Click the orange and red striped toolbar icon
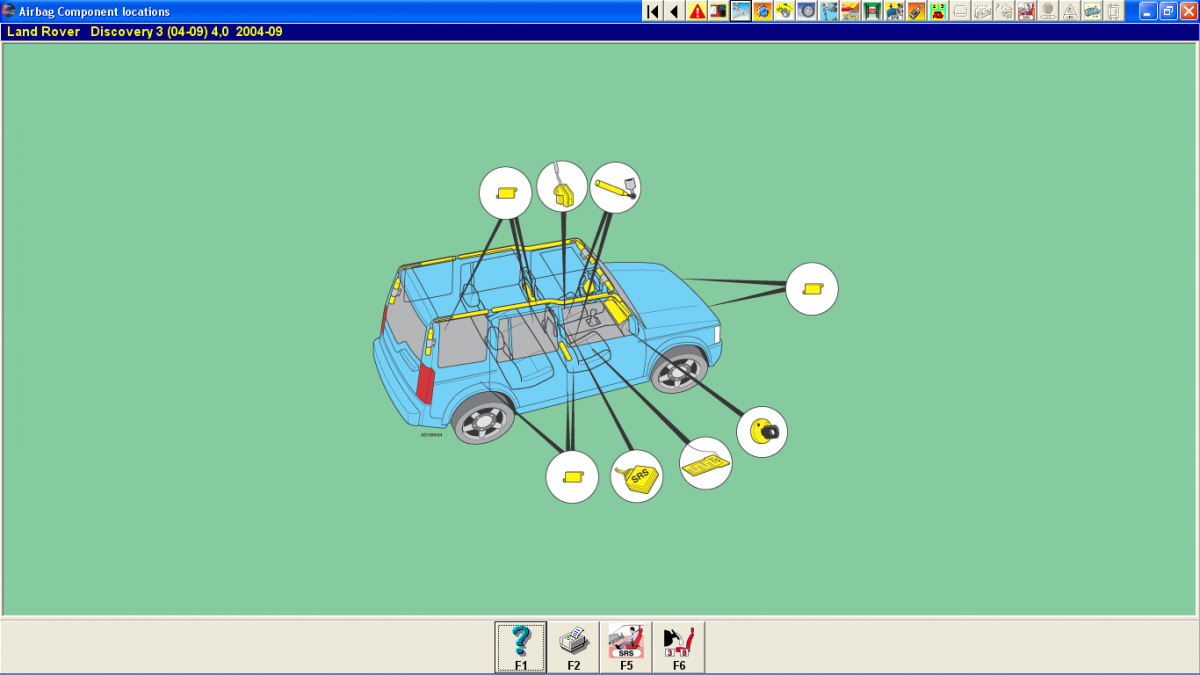 851,11
